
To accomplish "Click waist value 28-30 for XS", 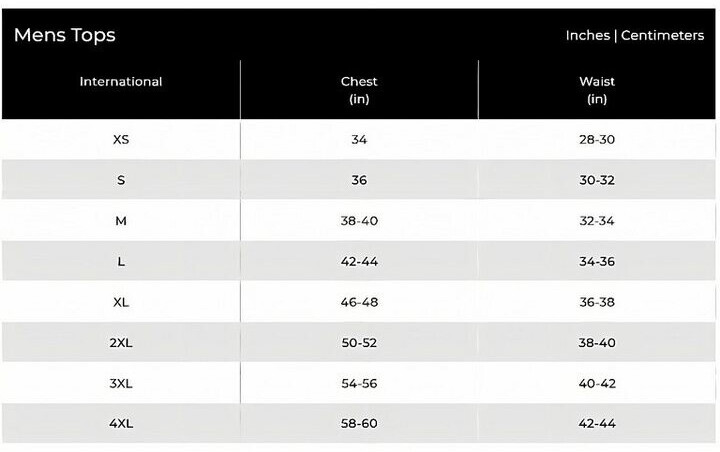I will [x=597, y=140].
